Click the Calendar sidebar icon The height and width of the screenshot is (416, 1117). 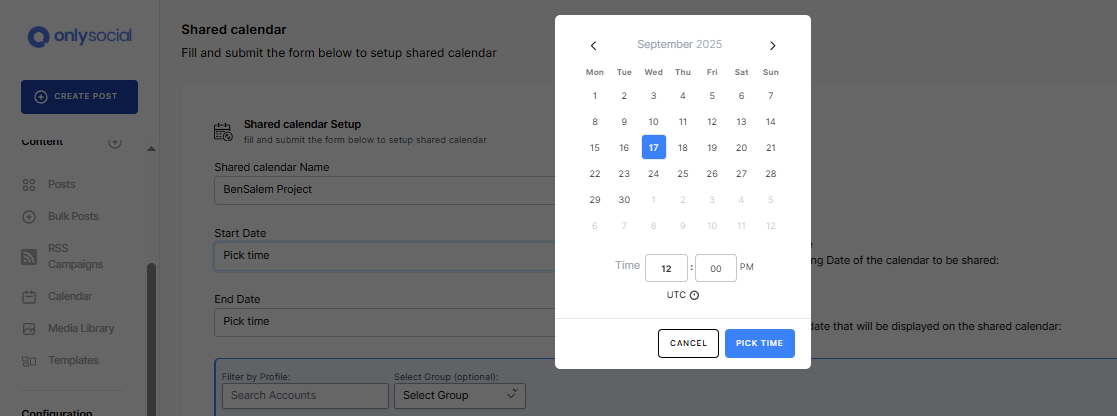[29, 297]
